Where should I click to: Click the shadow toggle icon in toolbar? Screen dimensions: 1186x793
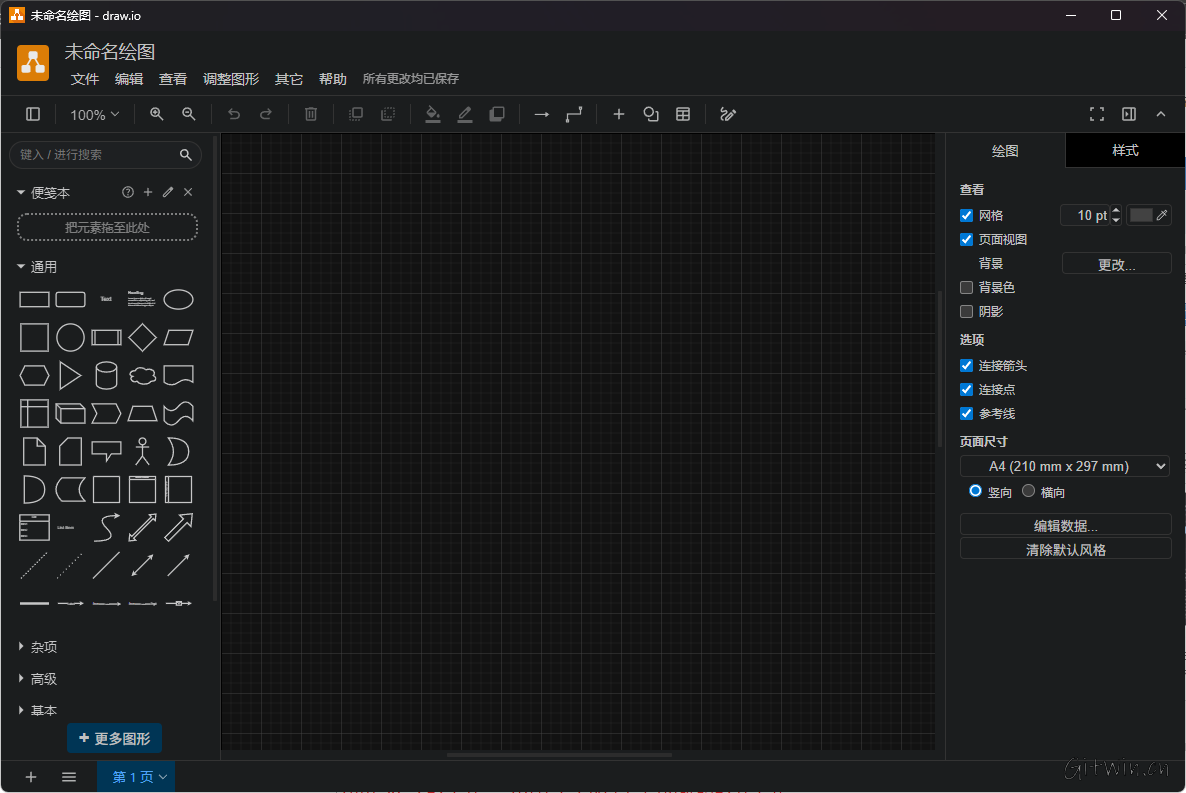tap(497, 114)
